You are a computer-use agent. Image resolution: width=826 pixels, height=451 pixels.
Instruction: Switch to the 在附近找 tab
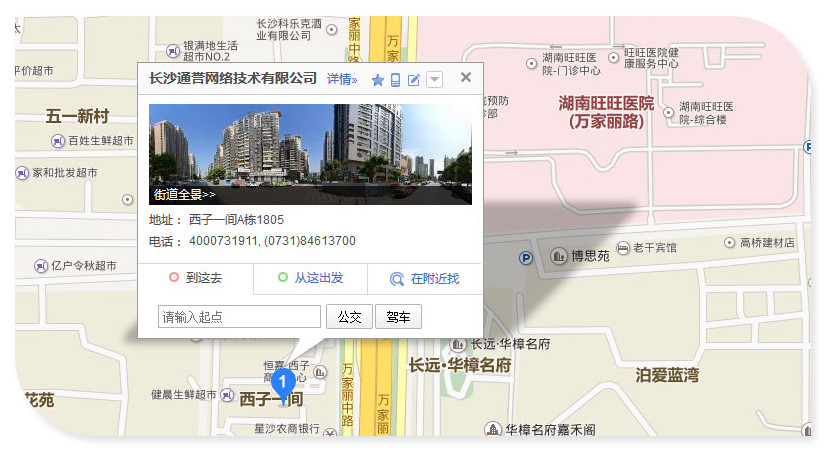click(425, 279)
